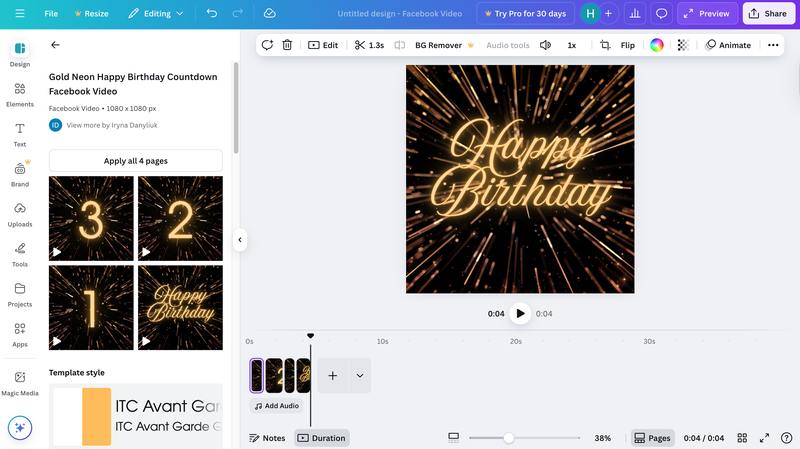Open the Text panel tab
This screenshot has width=800, height=449.
point(20,135)
